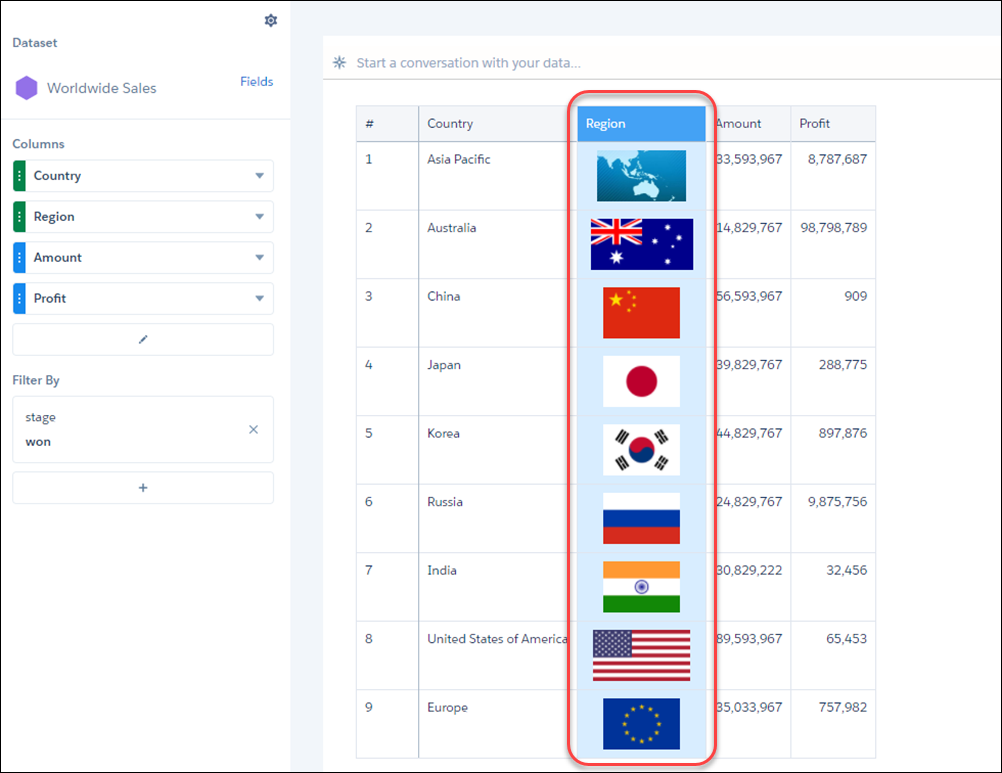The width and height of the screenshot is (1002, 773).
Task: Select the Russia country cell
Action: click(498, 518)
